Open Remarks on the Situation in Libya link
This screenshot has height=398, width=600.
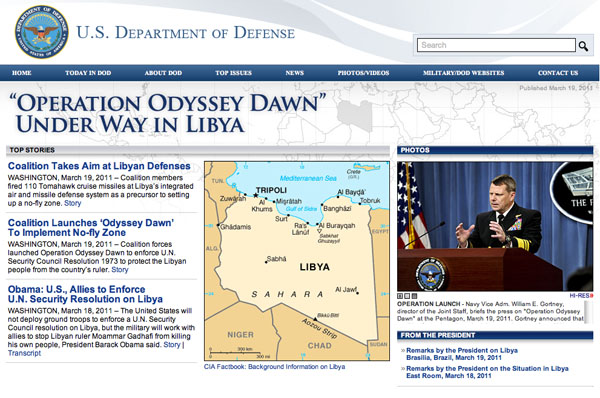487,372
